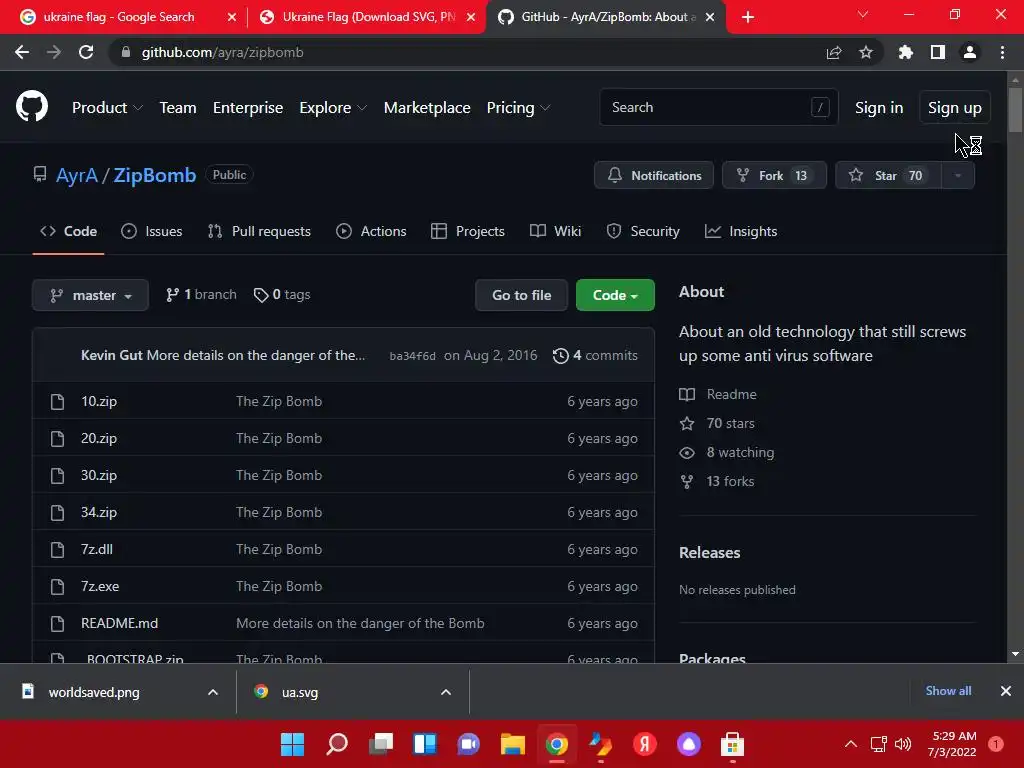
Task: Open the tab search chevron in title bar
Action: click(x=863, y=14)
